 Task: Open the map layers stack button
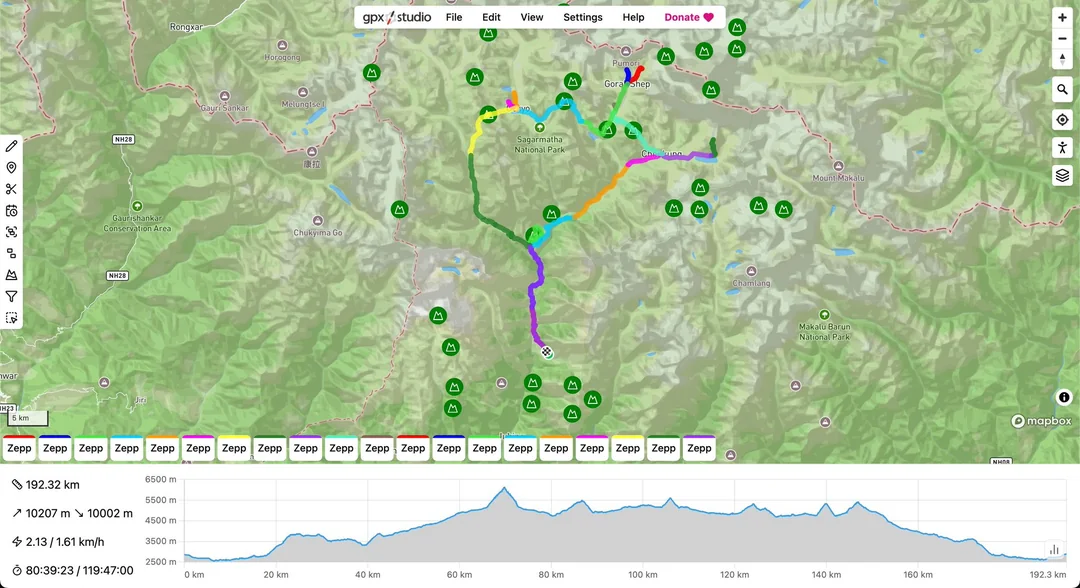(x=1062, y=176)
